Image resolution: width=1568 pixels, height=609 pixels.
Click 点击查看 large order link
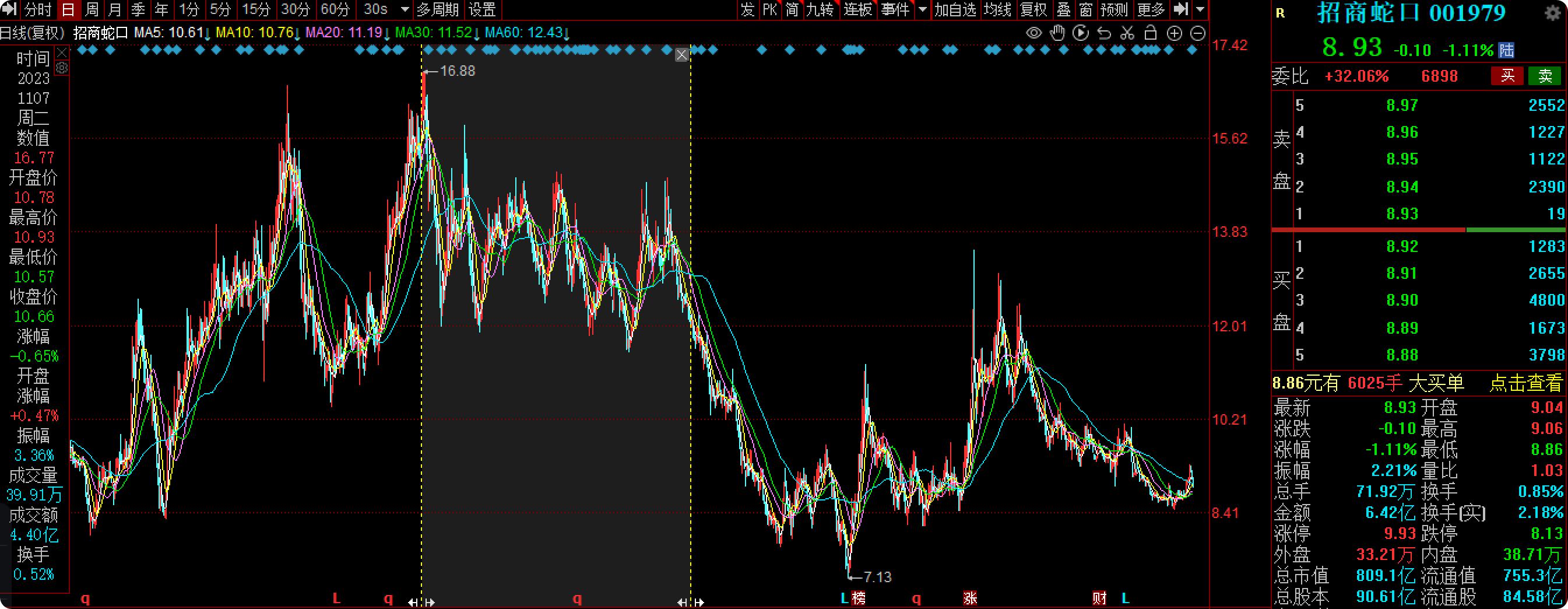[x=1525, y=383]
